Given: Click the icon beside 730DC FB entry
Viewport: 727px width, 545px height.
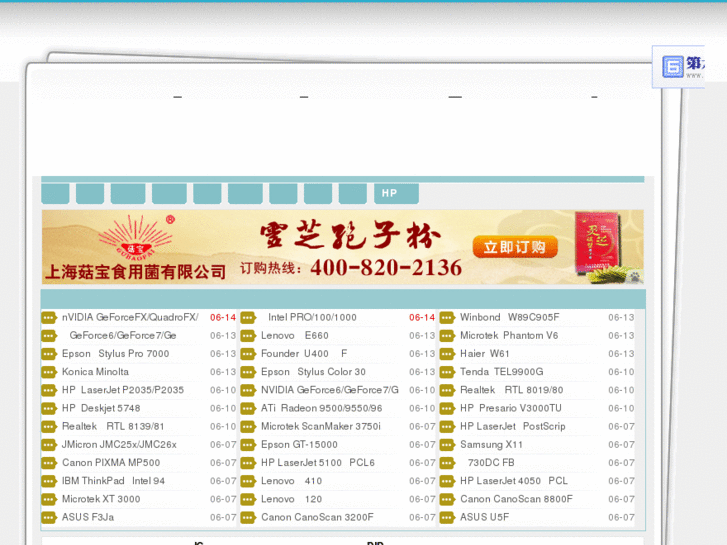Looking at the screenshot, I should click(447, 463).
